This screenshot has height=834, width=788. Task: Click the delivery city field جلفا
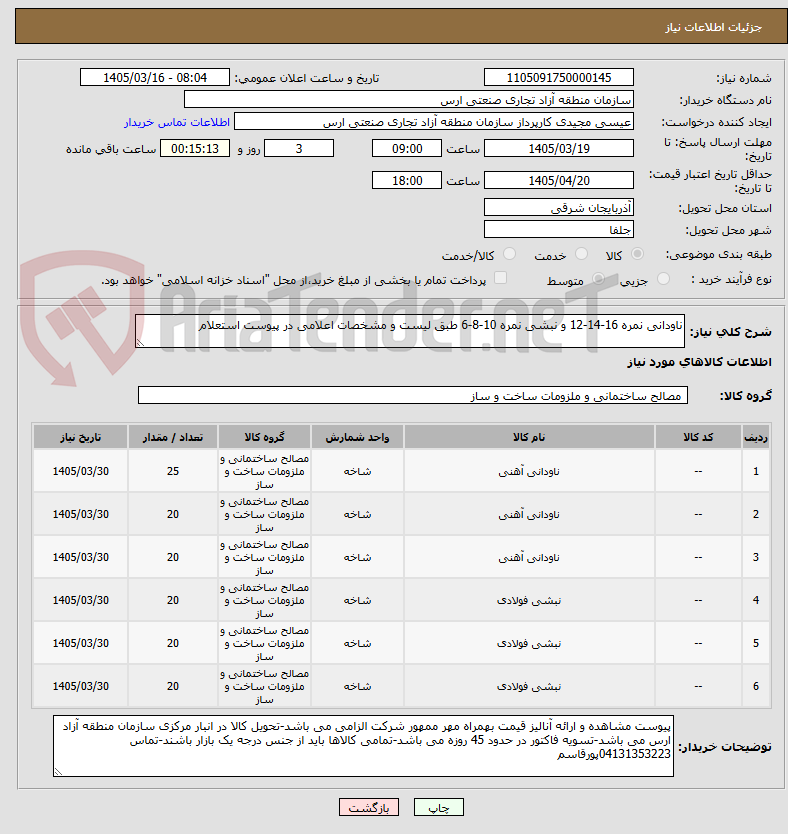559,229
